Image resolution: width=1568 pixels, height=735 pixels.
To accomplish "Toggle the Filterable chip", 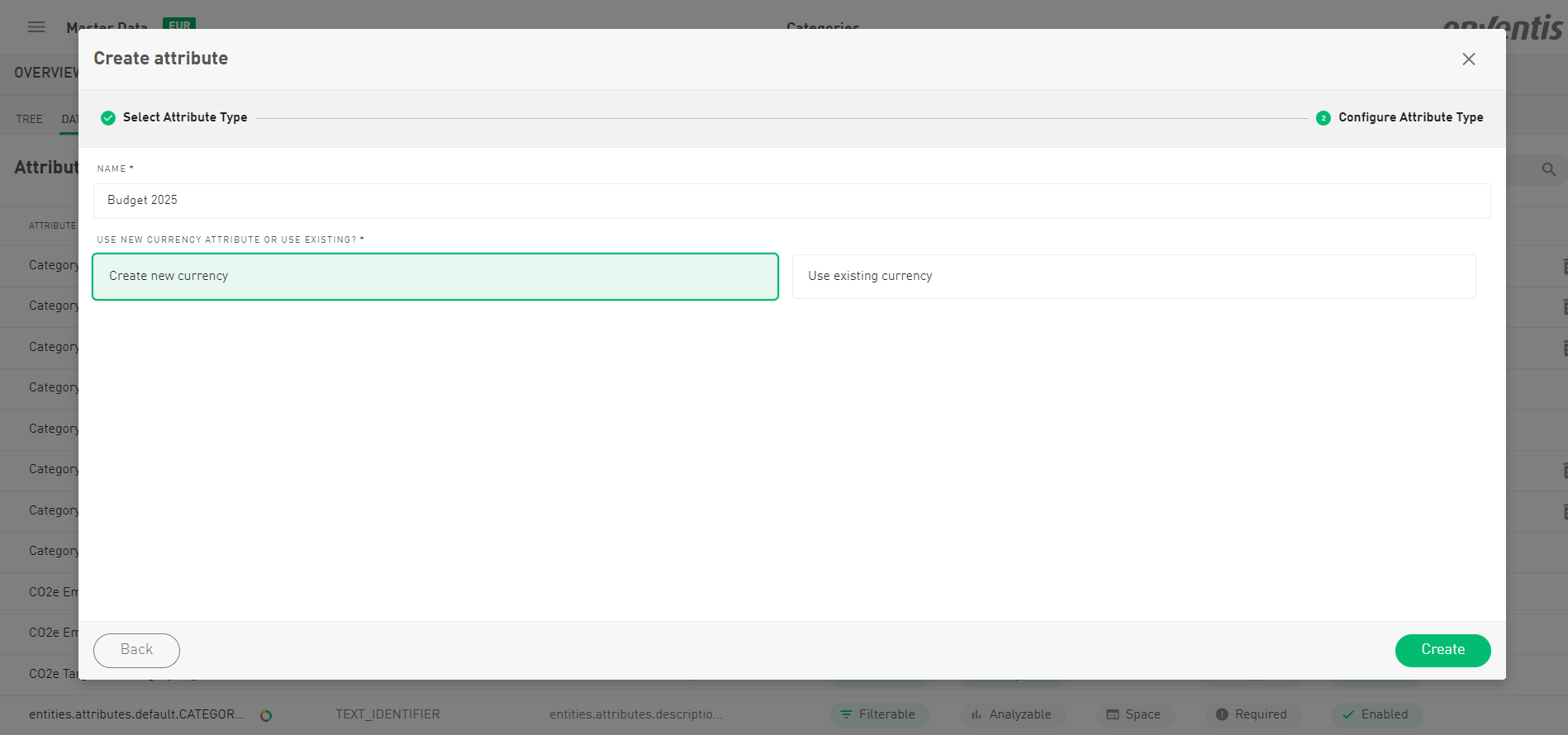I will 878,714.
